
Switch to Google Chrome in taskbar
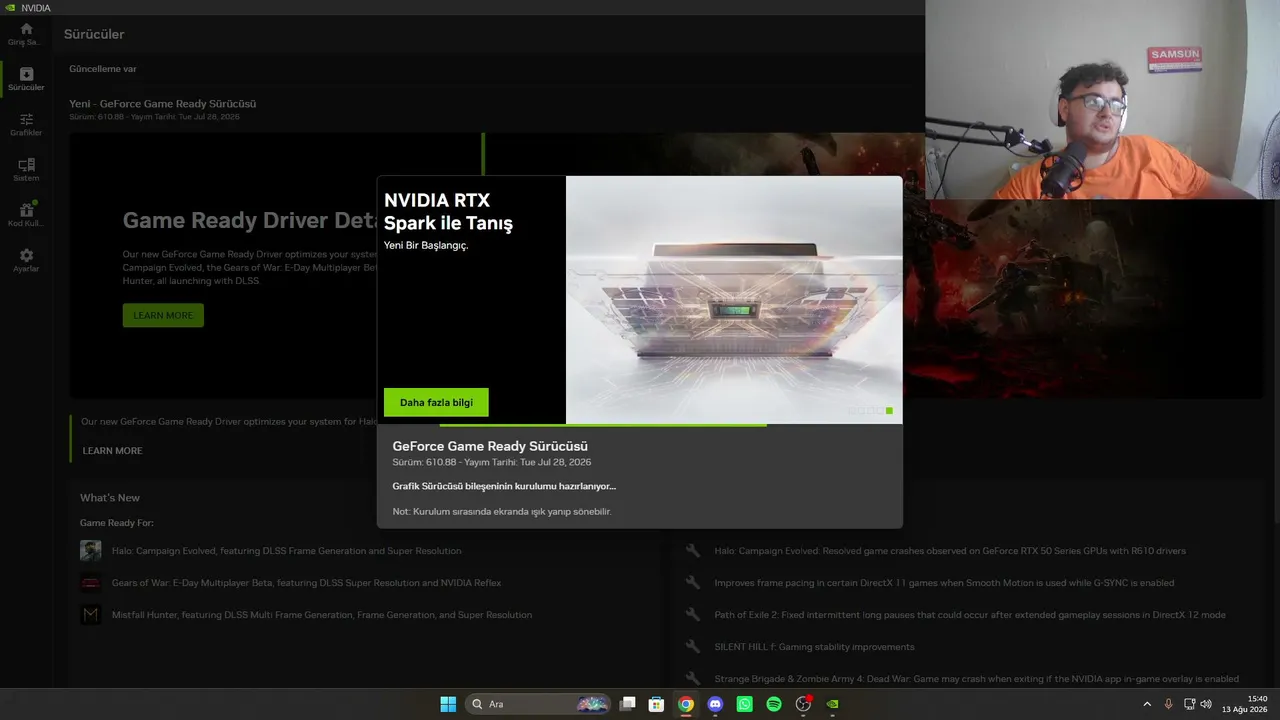pos(685,704)
